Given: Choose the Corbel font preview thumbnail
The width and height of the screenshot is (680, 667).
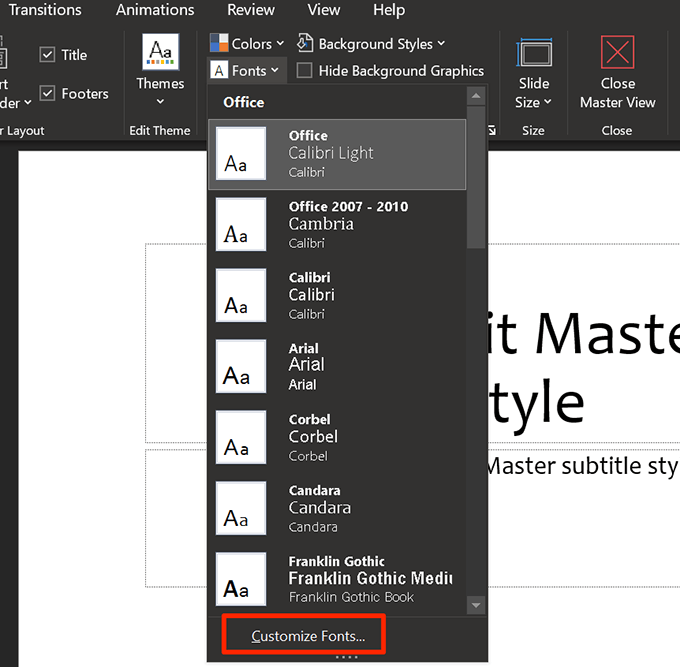Looking at the screenshot, I should [241, 437].
